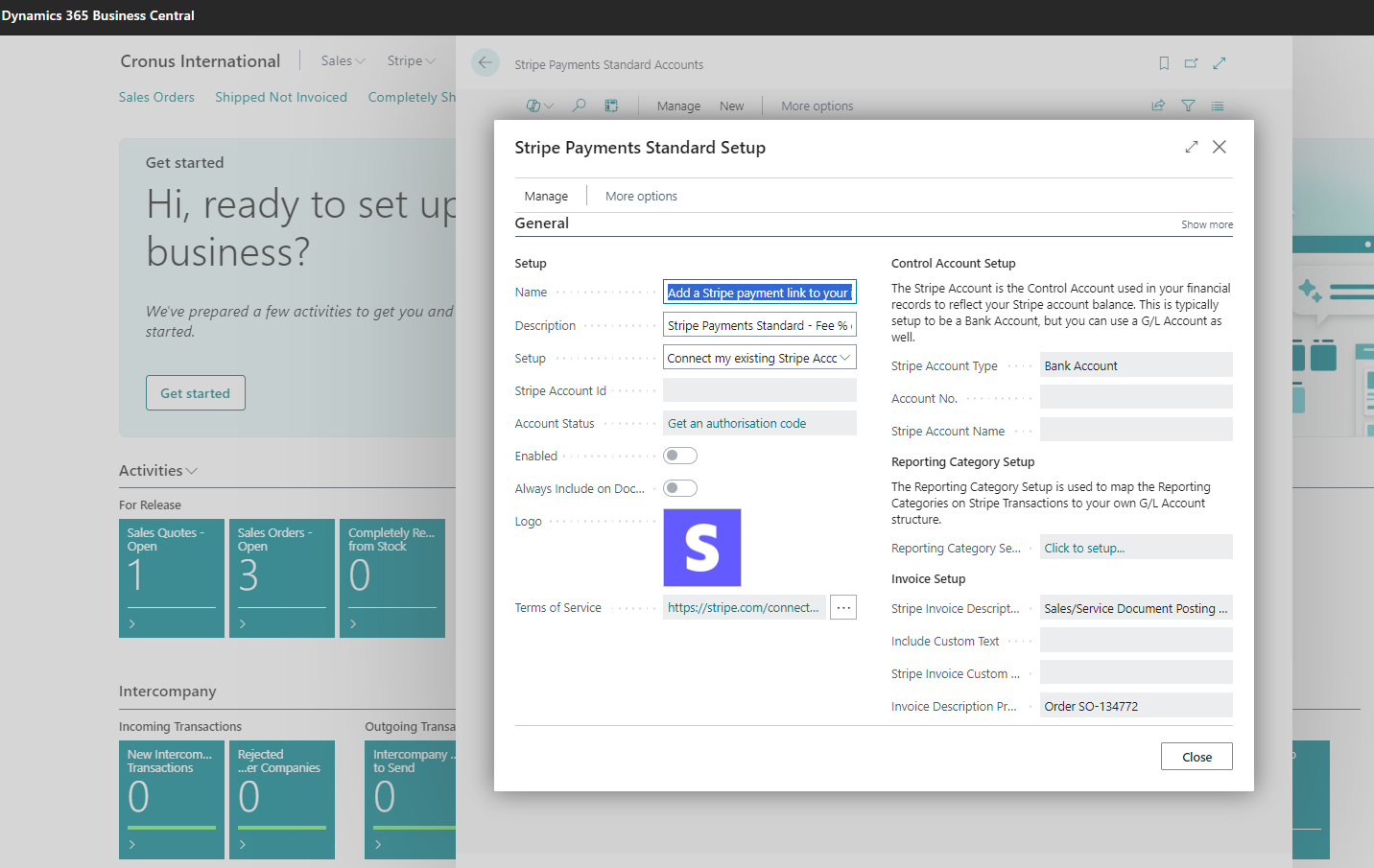
Task: Click the Description input field
Action: pyautogui.click(x=760, y=325)
